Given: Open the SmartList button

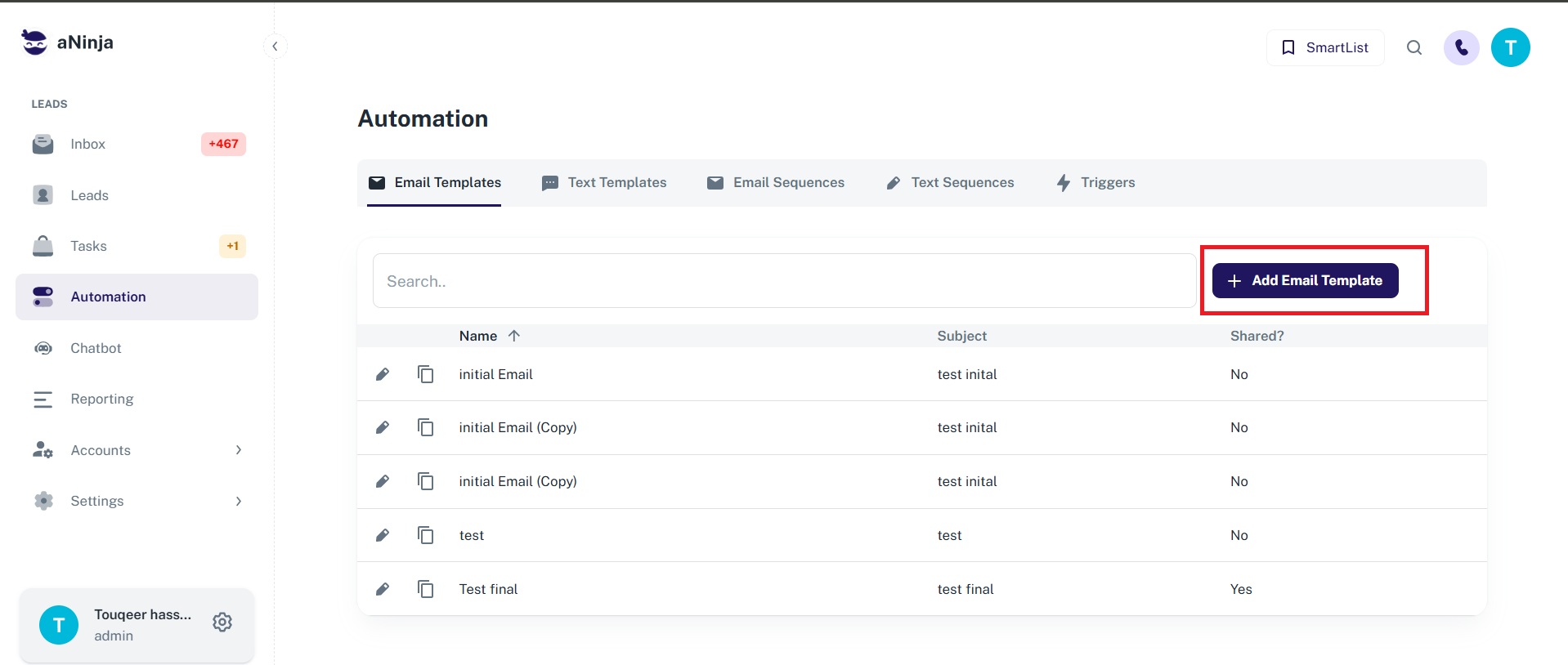Looking at the screenshot, I should (1324, 47).
